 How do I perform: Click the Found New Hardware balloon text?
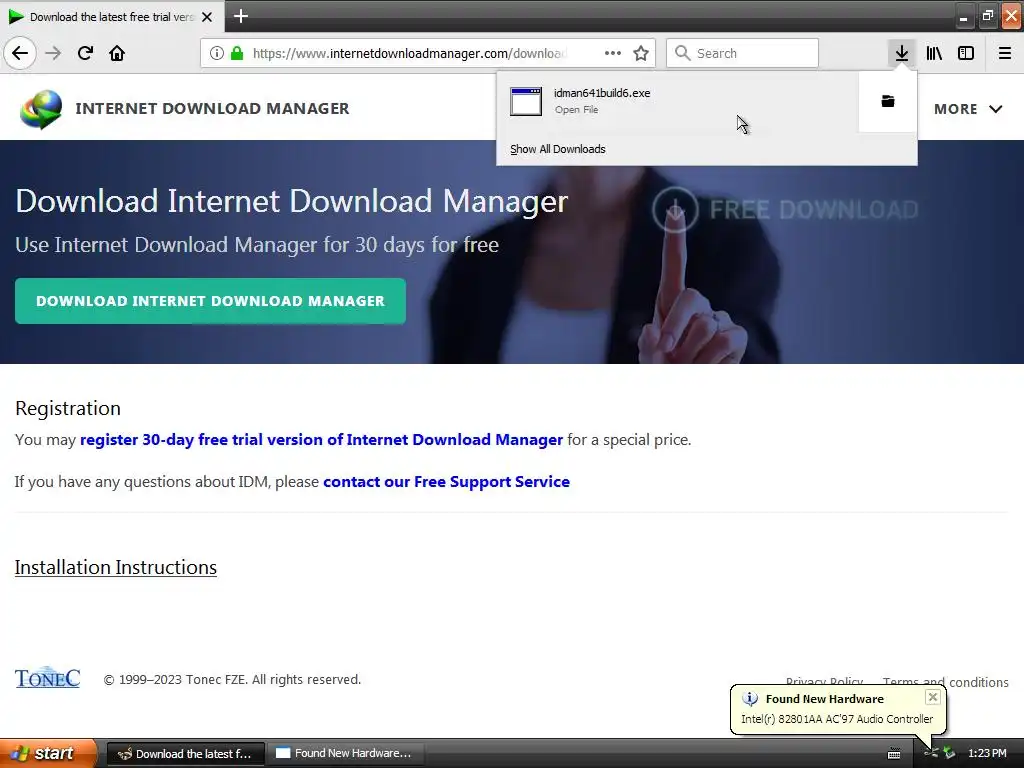click(824, 699)
